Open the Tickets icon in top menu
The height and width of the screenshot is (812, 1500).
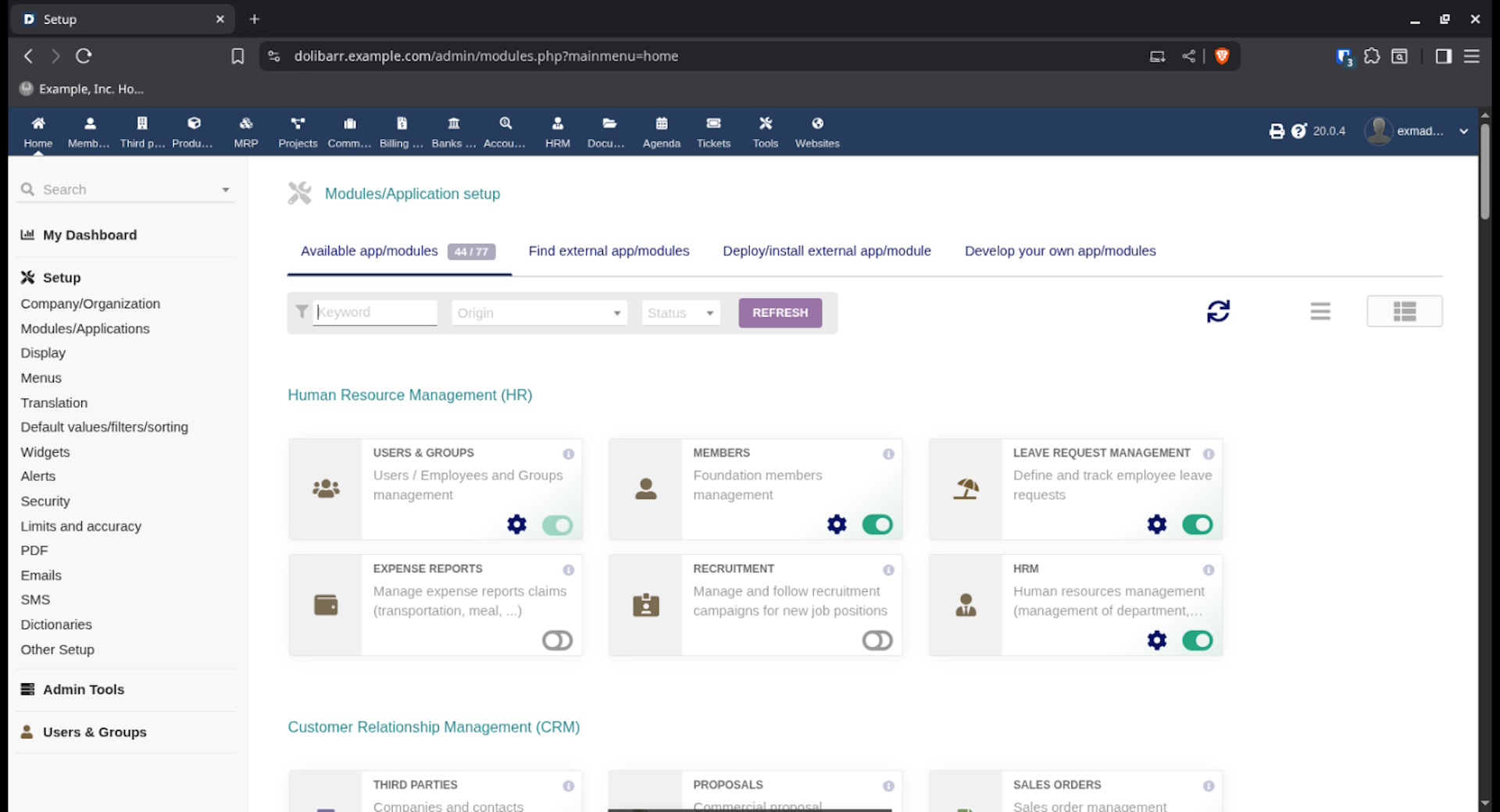point(713,131)
